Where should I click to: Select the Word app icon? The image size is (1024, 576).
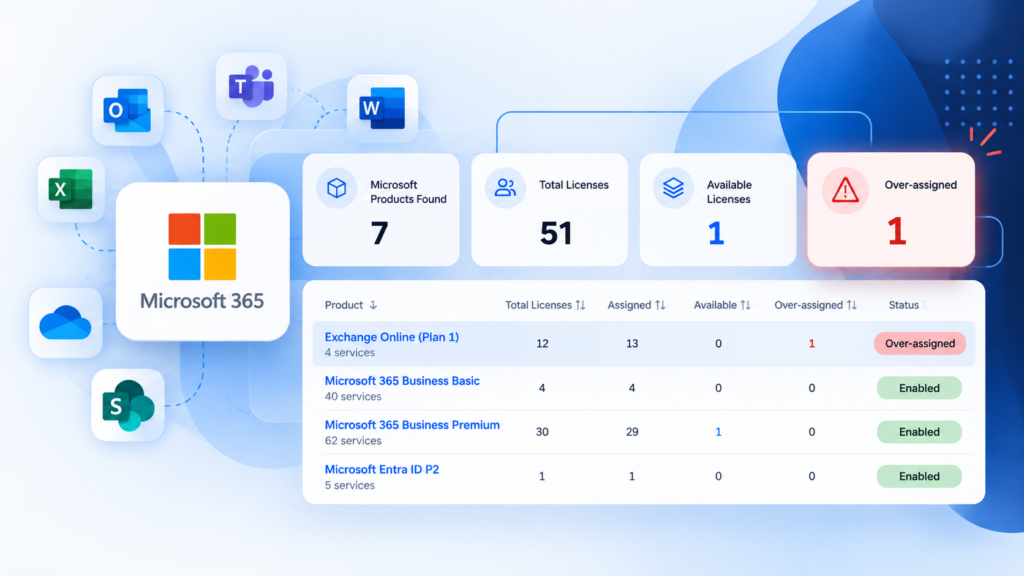[382, 108]
